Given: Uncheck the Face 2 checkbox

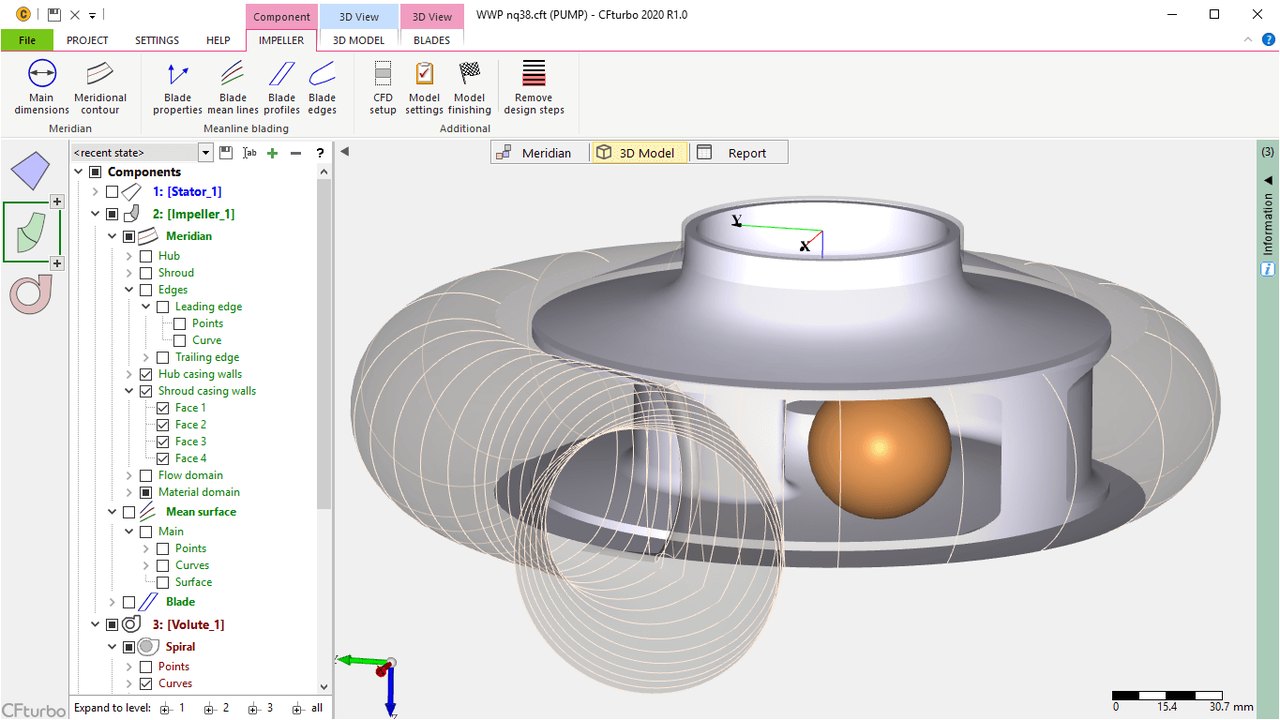Looking at the screenshot, I should pos(163,425).
